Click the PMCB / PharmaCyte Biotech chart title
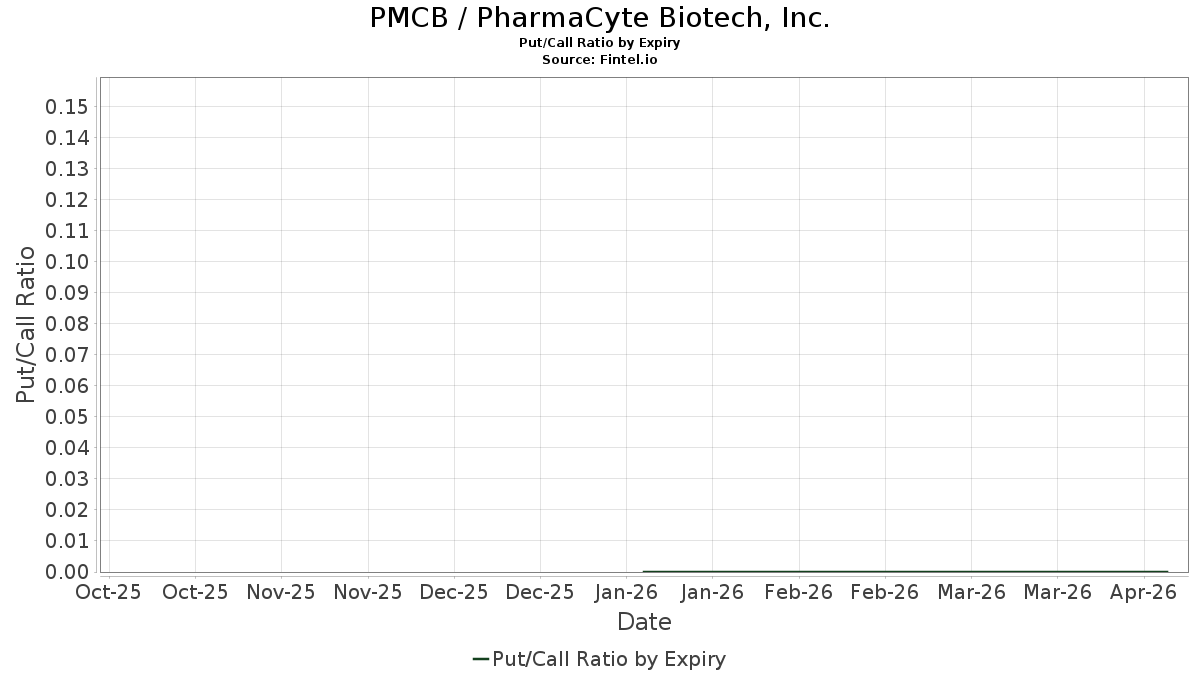This screenshot has height=675, width=1200. coord(600,18)
